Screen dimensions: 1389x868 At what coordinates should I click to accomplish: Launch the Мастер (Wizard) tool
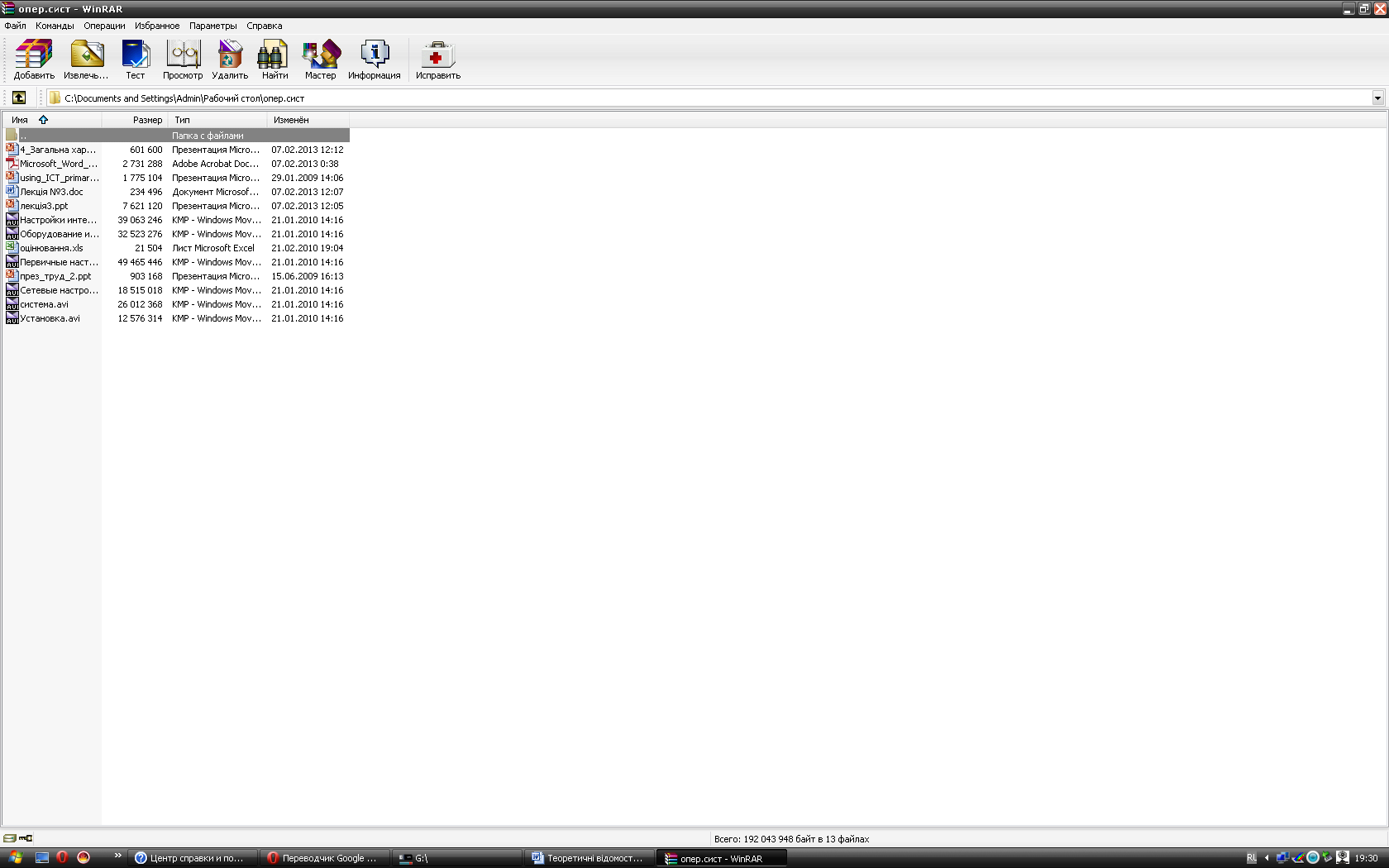pyautogui.click(x=321, y=60)
